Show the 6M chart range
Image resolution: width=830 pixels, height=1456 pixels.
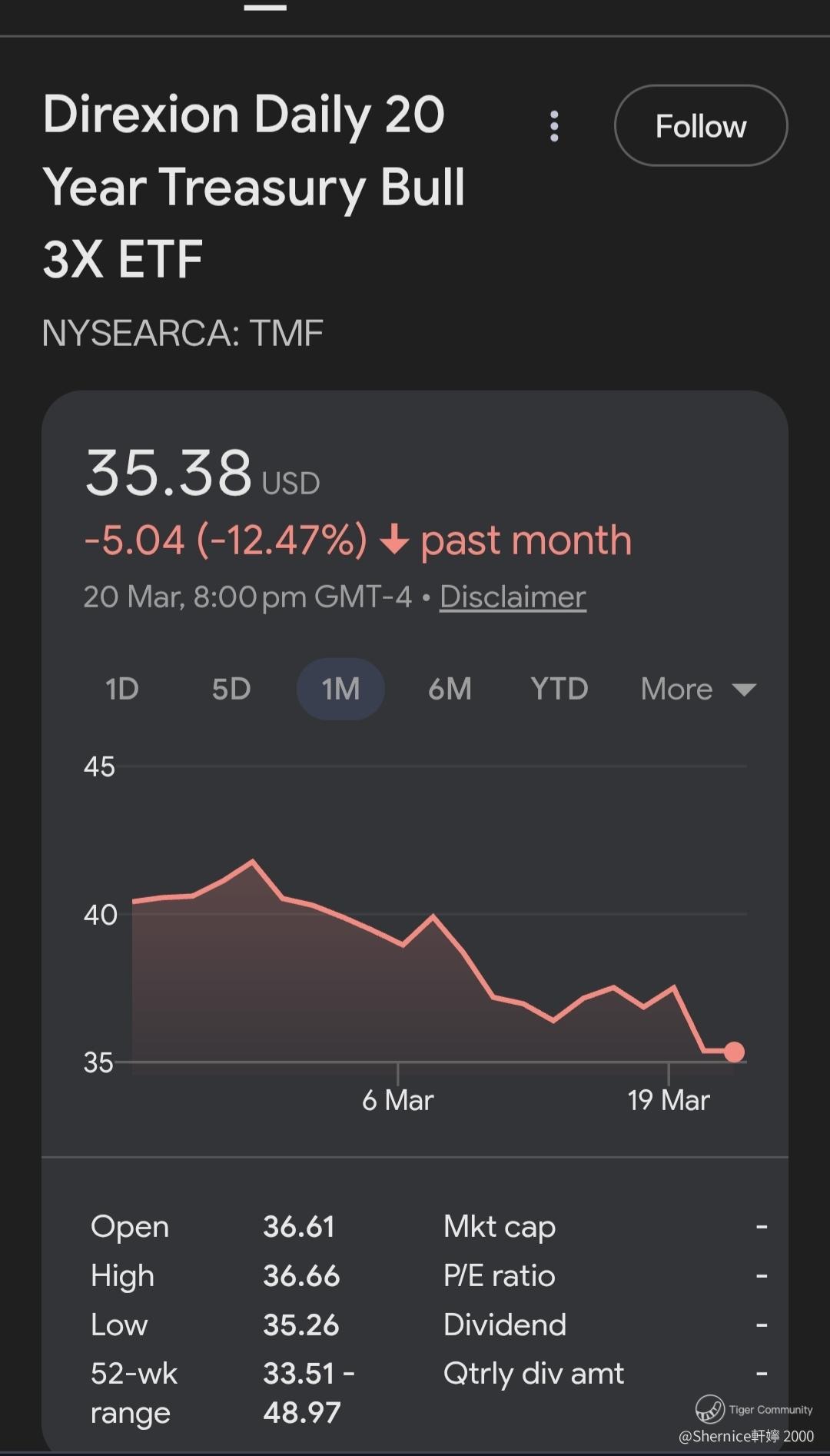click(450, 689)
